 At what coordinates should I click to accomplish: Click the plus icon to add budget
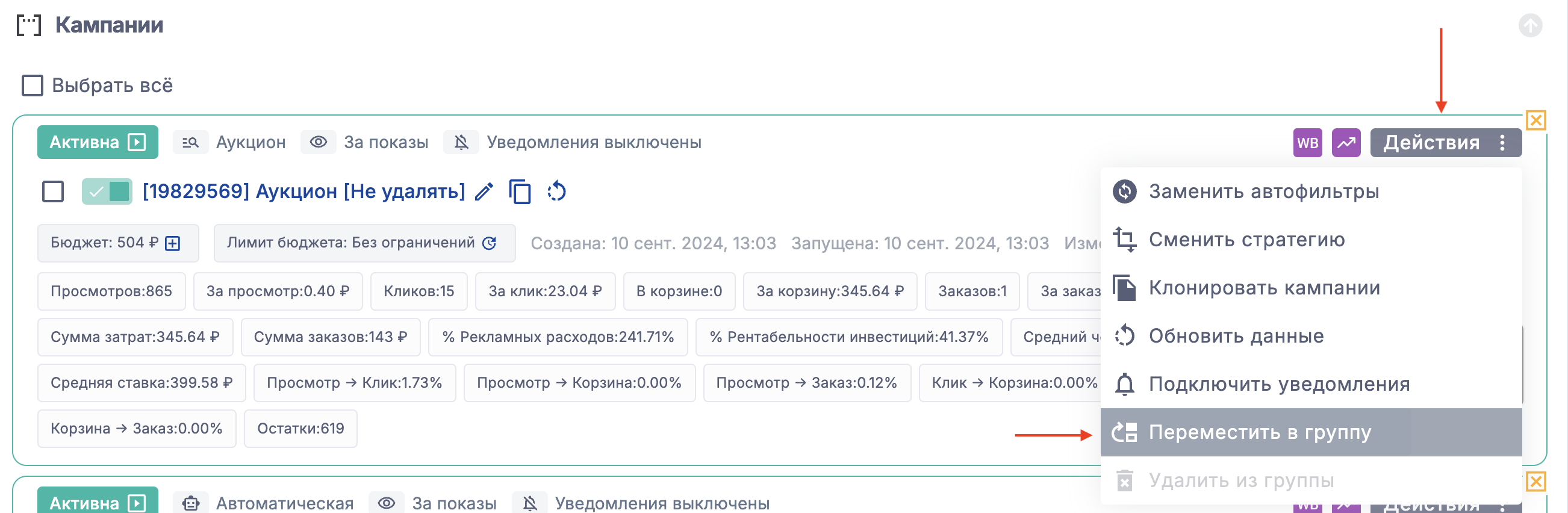pyautogui.click(x=173, y=243)
